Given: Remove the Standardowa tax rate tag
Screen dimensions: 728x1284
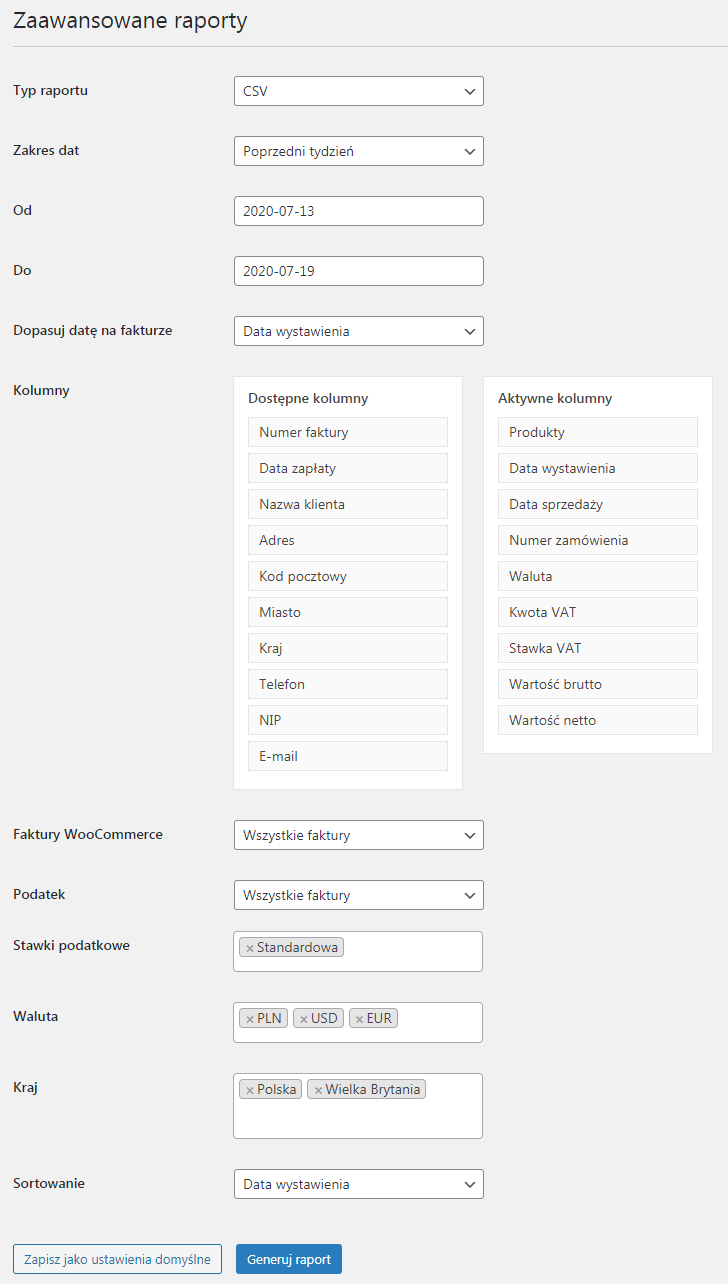Looking at the screenshot, I should (x=250, y=948).
